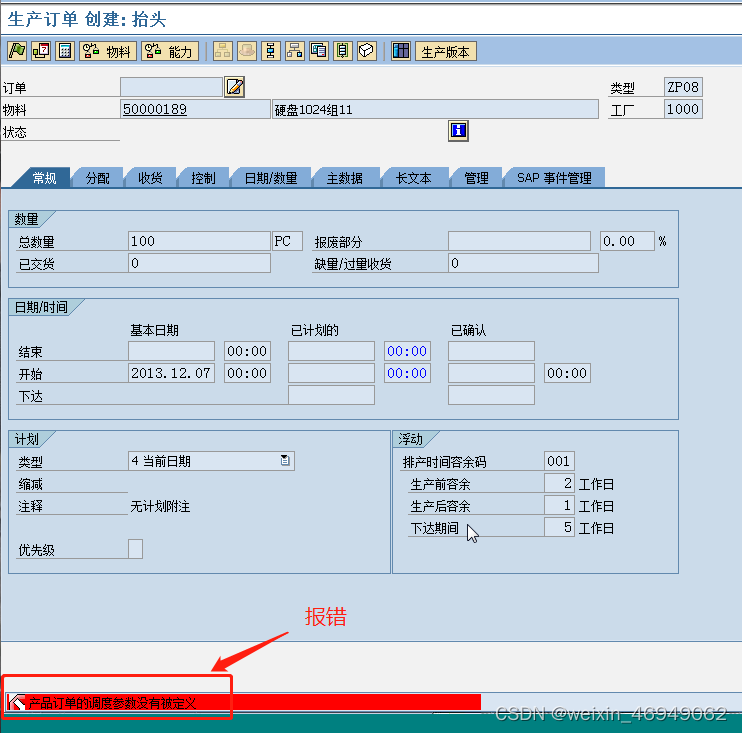The width and height of the screenshot is (742, 733).
Task: Open the 收货 tab
Action: pyautogui.click(x=150, y=178)
